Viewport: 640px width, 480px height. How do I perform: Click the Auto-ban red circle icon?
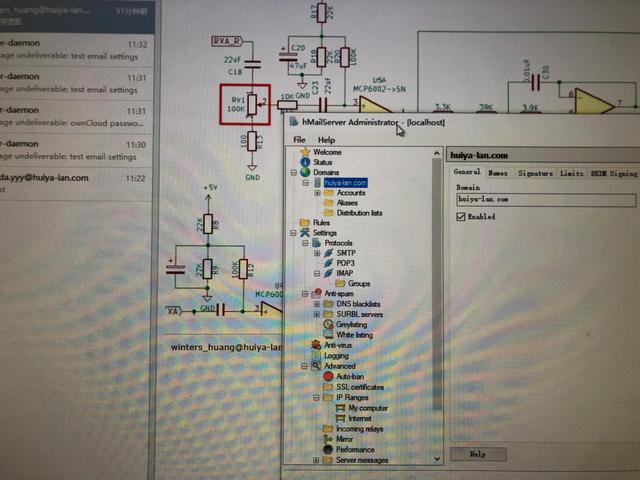point(328,376)
